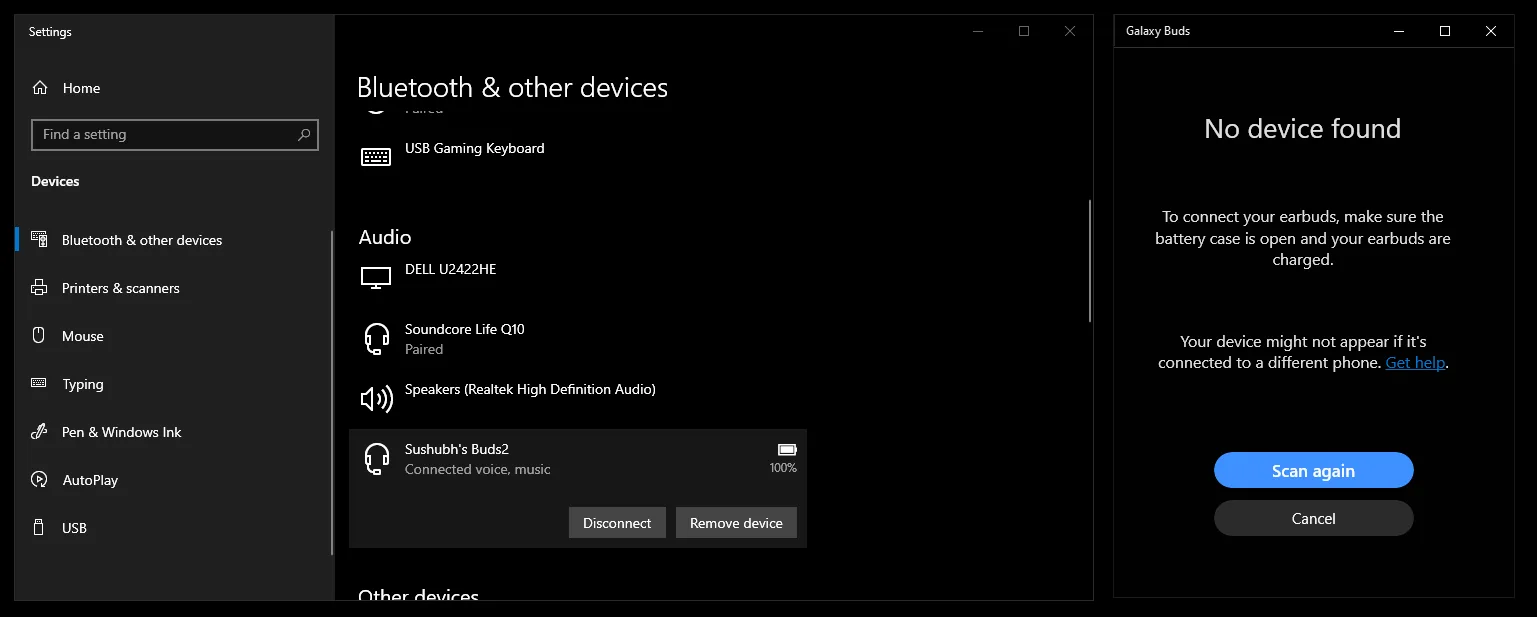Click the Pen & Windows Ink icon
Screen dimensions: 1537x617
click(x=39, y=432)
